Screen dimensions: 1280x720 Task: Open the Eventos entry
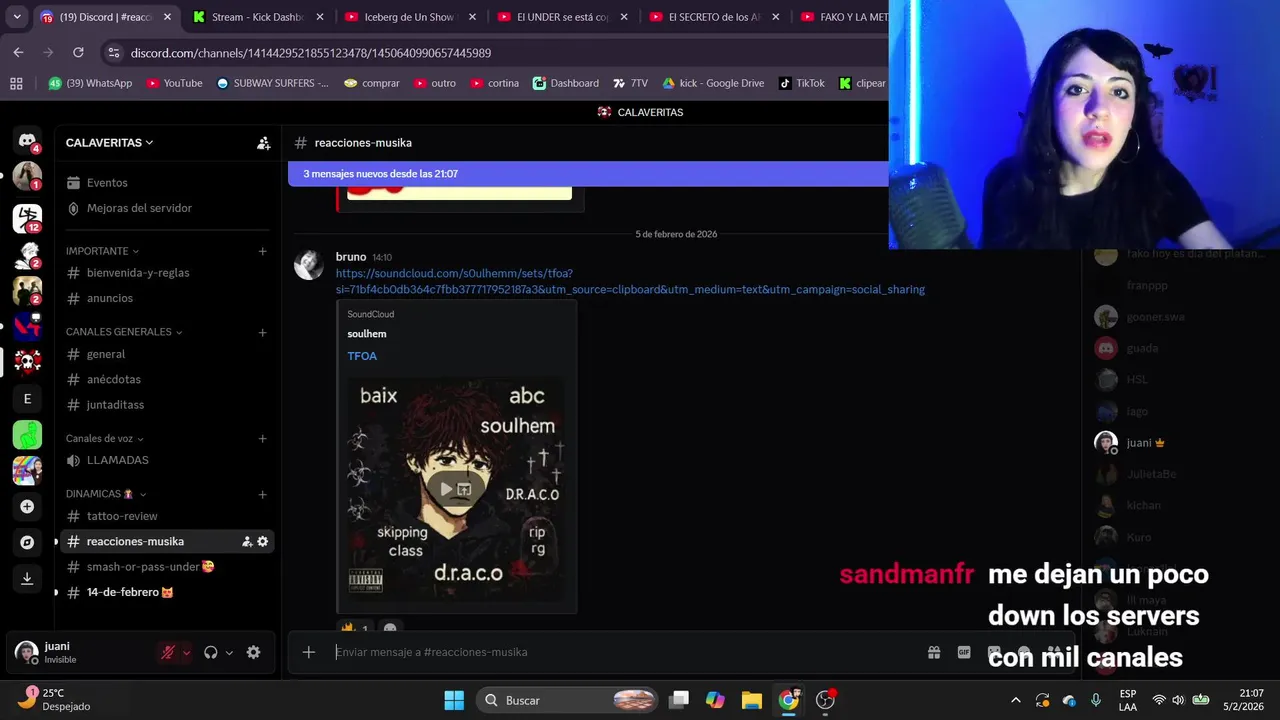[x=167, y=183]
